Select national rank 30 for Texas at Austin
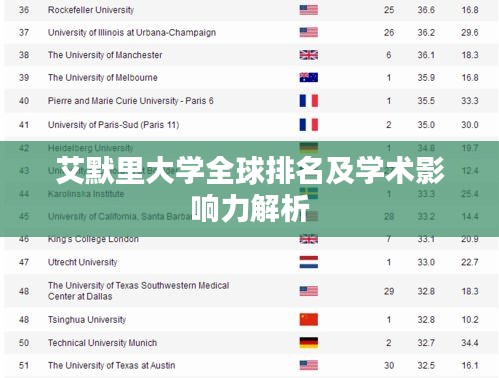 tap(389, 366)
